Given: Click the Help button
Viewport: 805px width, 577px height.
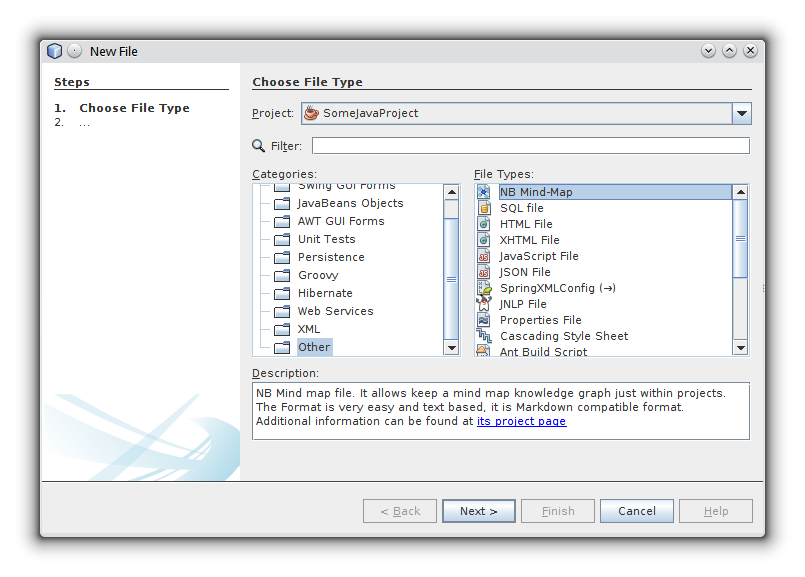Looking at the screenshot, I should tap(716, 511).
